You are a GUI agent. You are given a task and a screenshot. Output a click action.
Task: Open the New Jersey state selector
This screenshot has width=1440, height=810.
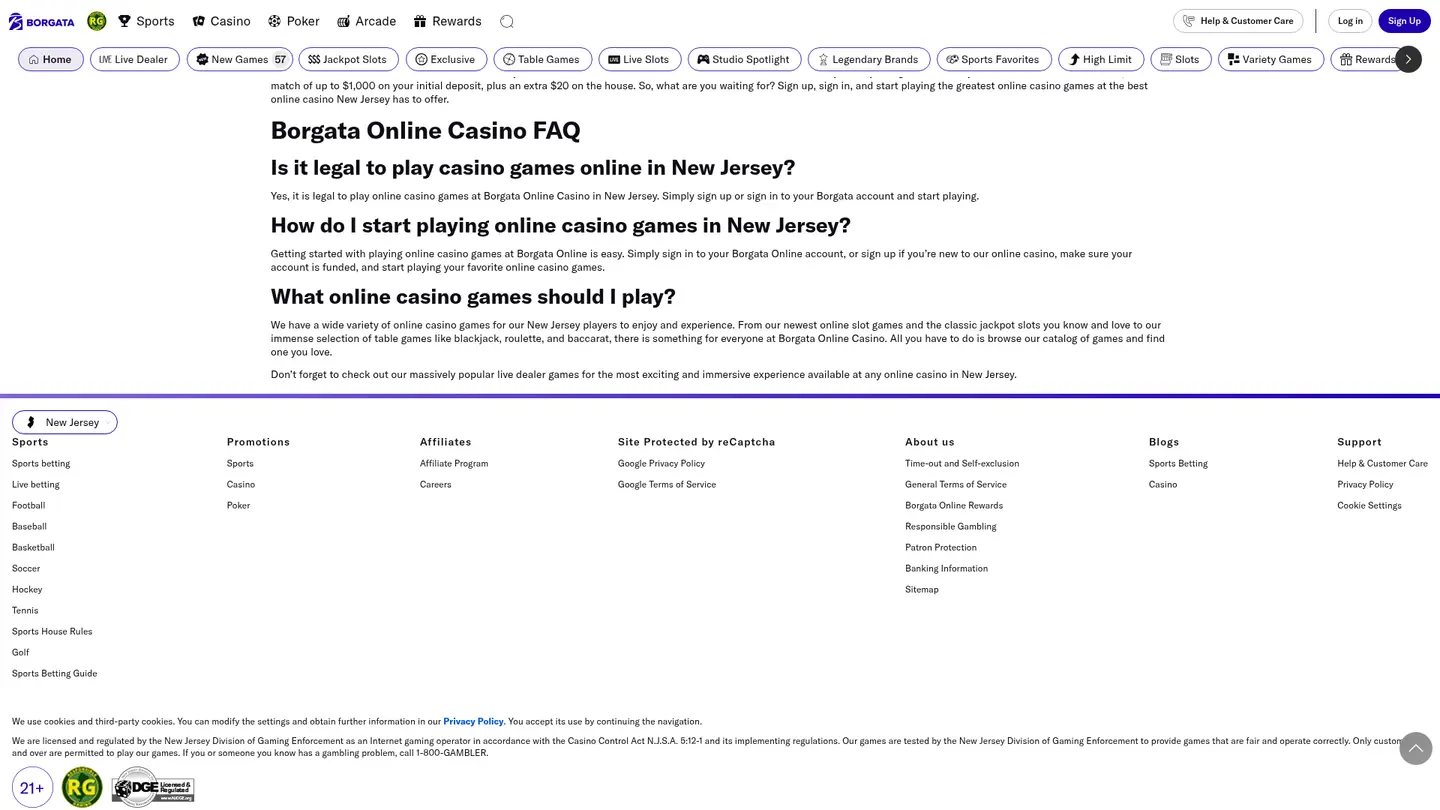65,422
